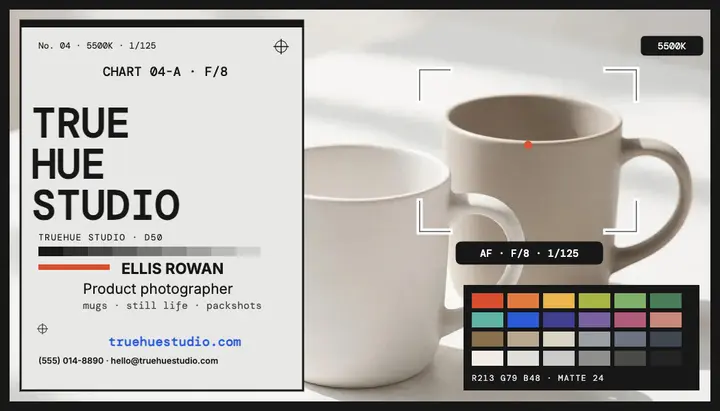Click the Product photographer title

click(x=158, y=289)
